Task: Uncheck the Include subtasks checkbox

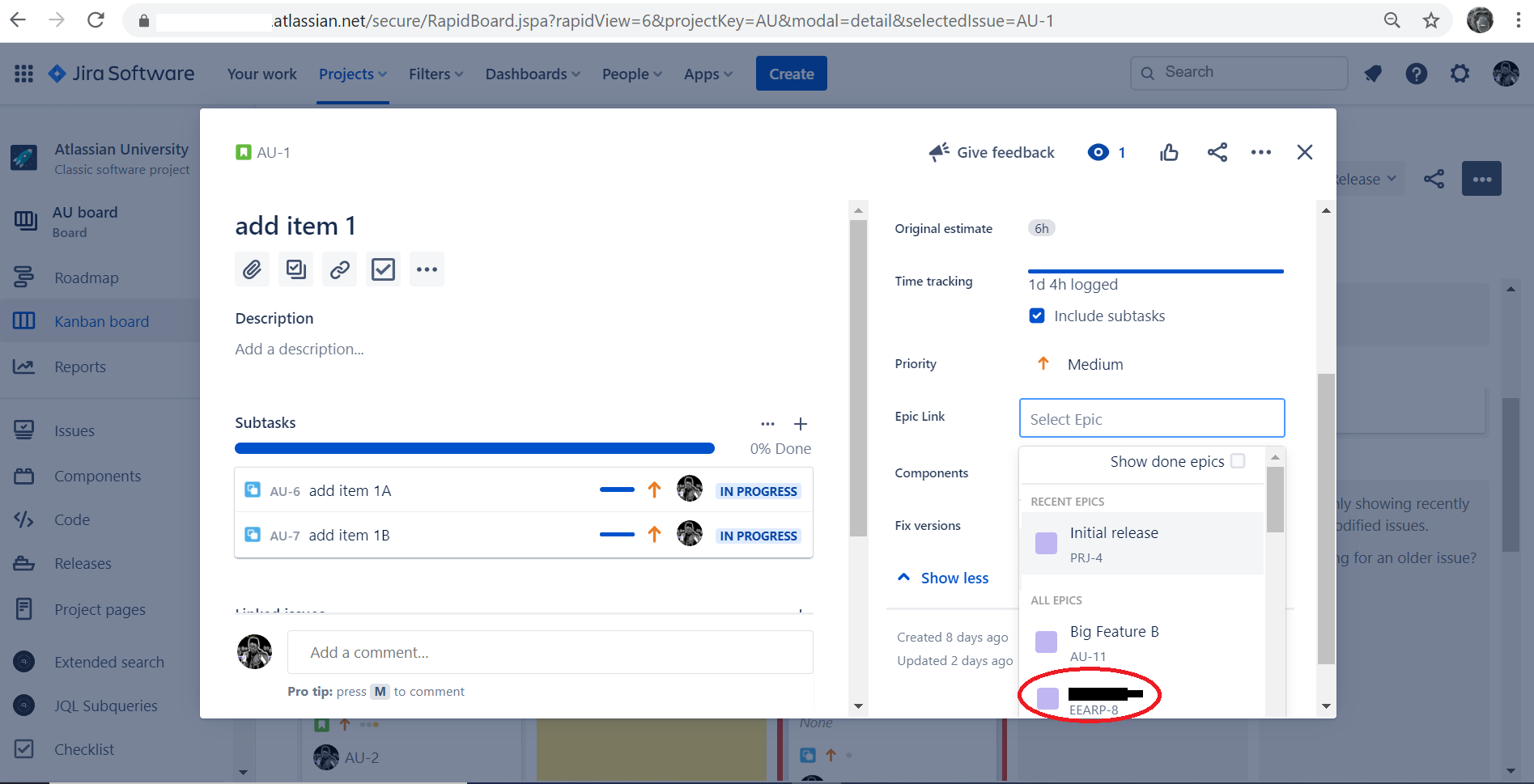Action: point(1037,316)
